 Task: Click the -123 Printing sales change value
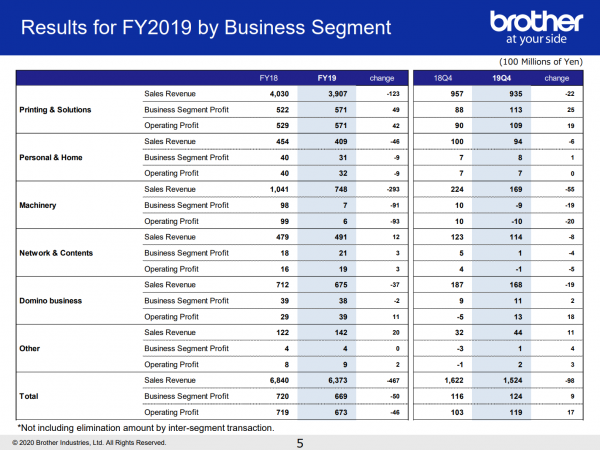pyautogui.click(x=393, y=94)
